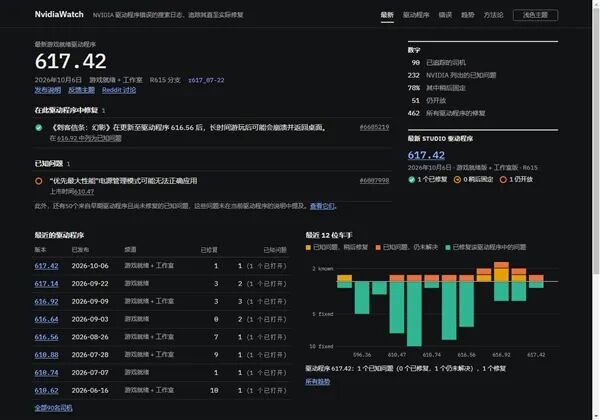The width and height of the screenshot is (600, 420).
Task: Open driver 610.74 in the table
Action: 46,373
